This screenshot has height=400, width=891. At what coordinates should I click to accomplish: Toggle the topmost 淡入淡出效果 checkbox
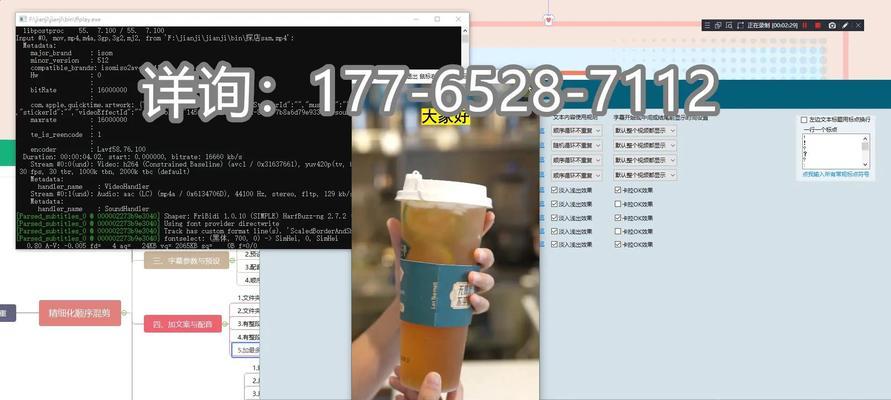[x=555, y=190]
